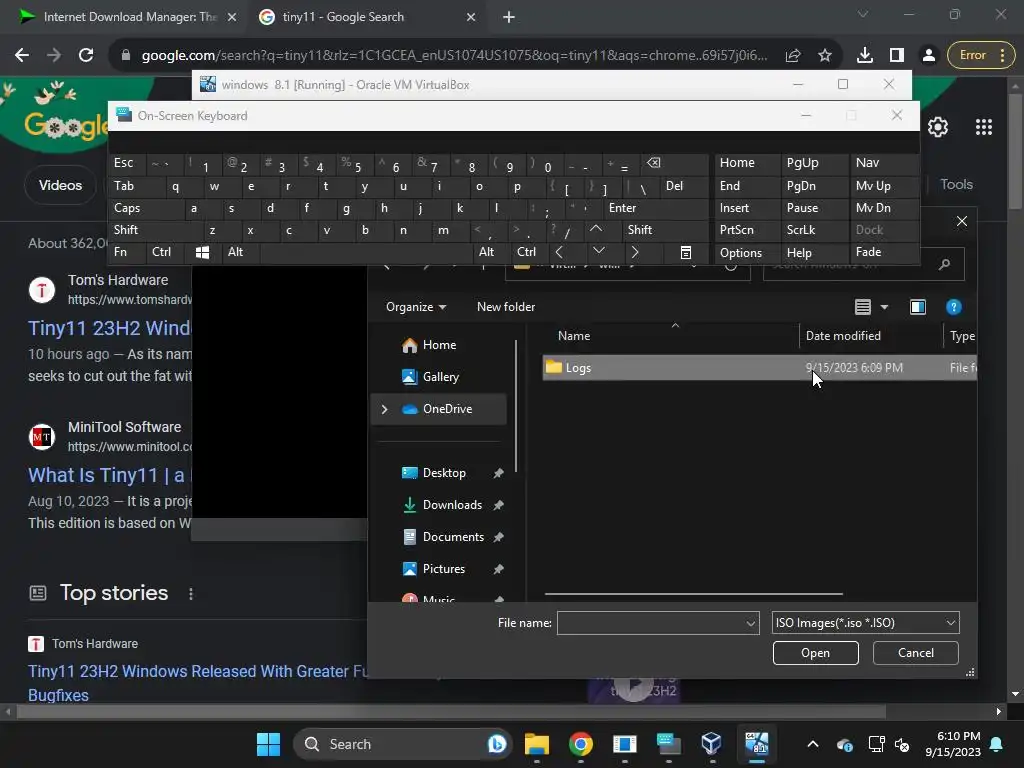1024x768 pixels.
Task: Click New folder button
Action: click(505, 307)
